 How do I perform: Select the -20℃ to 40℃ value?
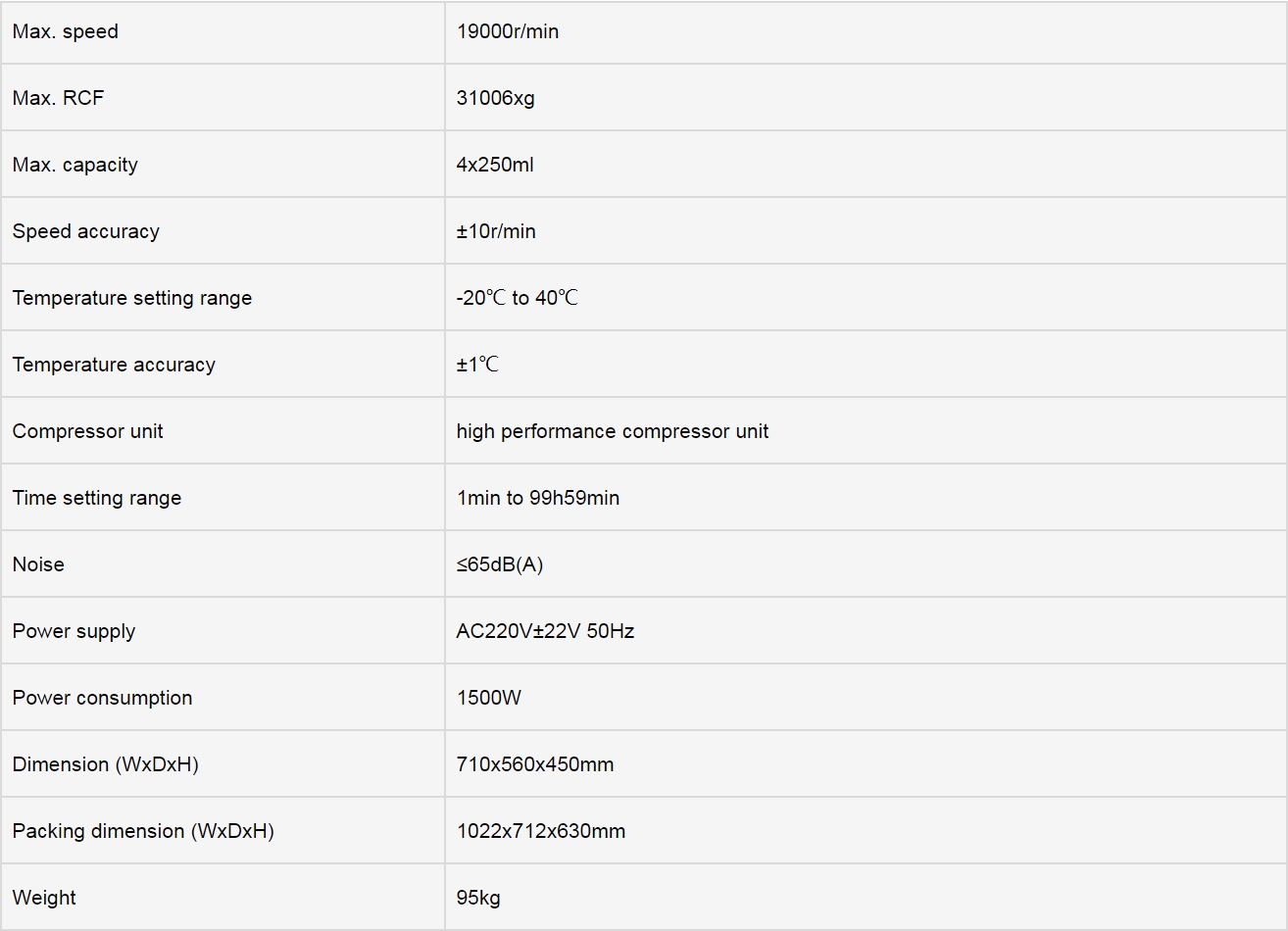518,298
